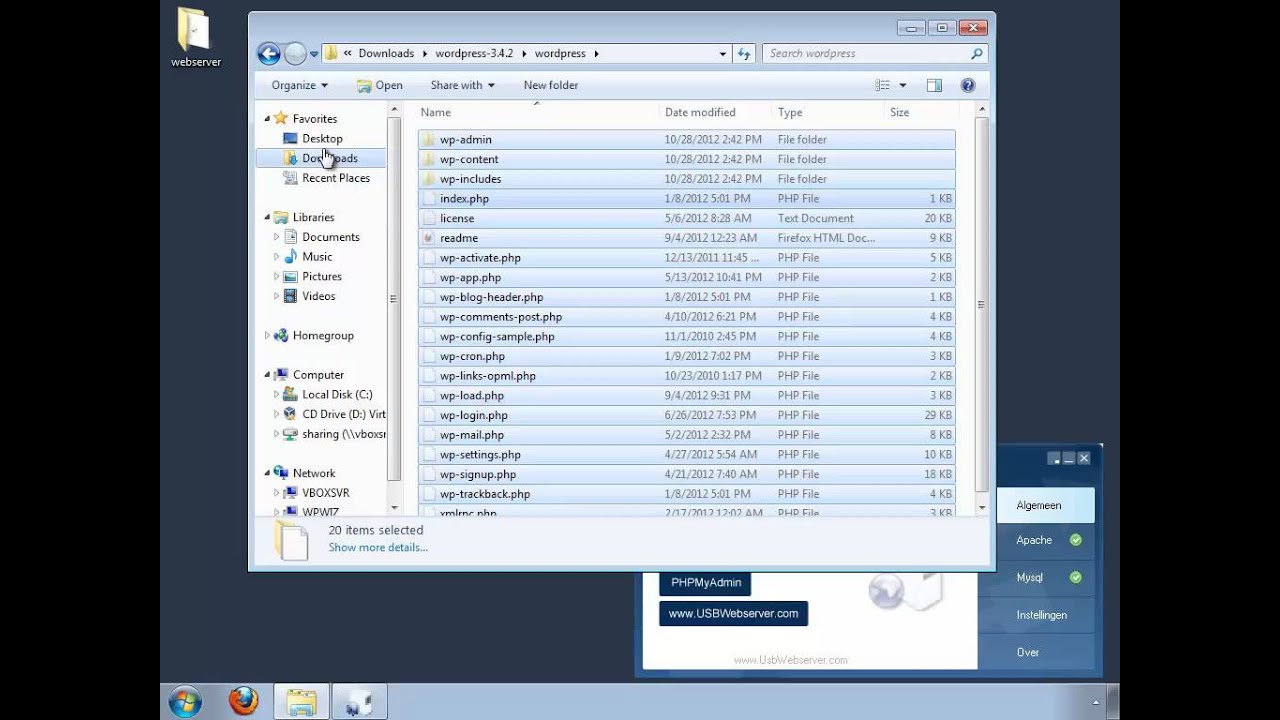Select the wp-content folder

coord(686,159)
